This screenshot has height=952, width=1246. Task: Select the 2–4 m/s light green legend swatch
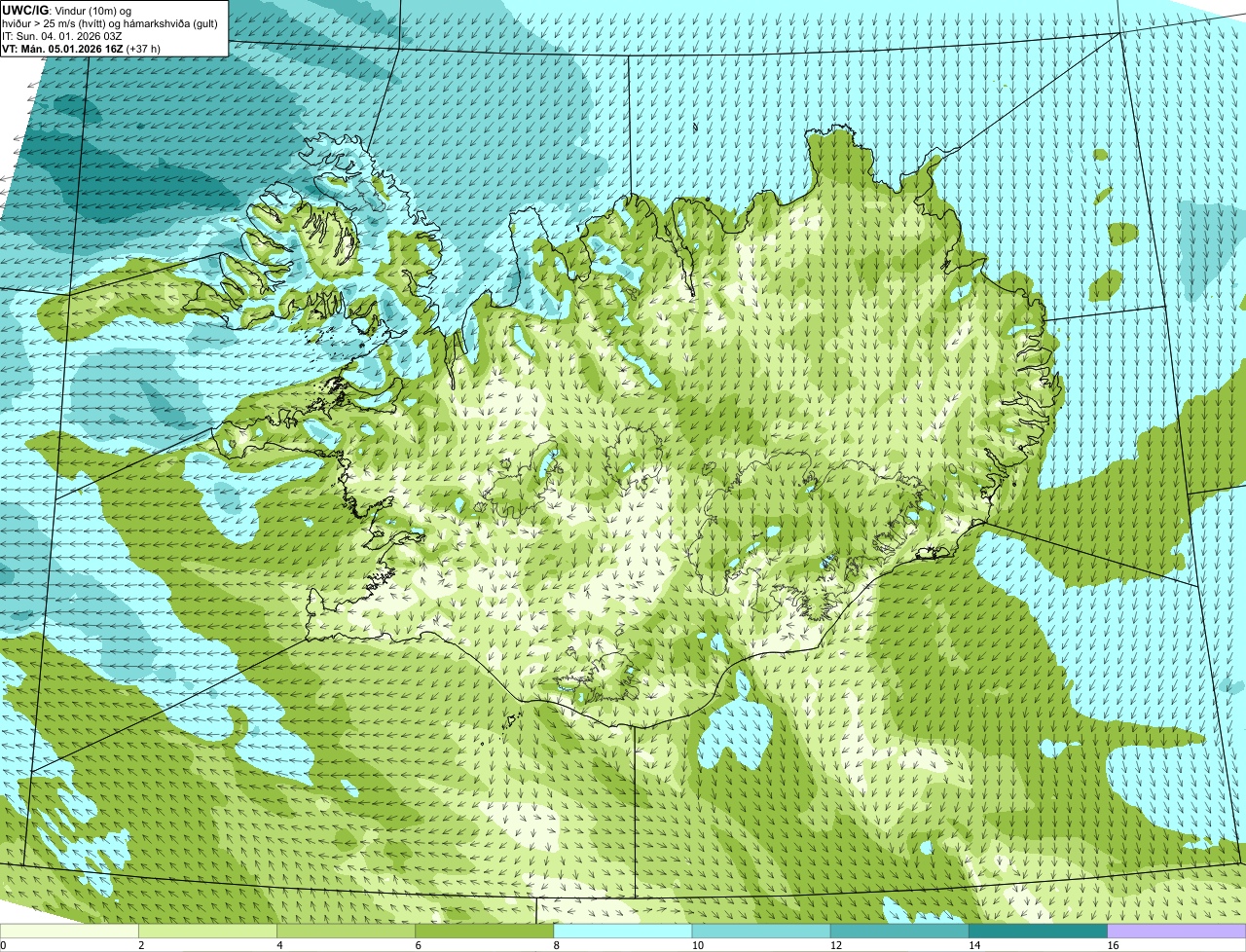pyautogui.click(x=208, y=932)
